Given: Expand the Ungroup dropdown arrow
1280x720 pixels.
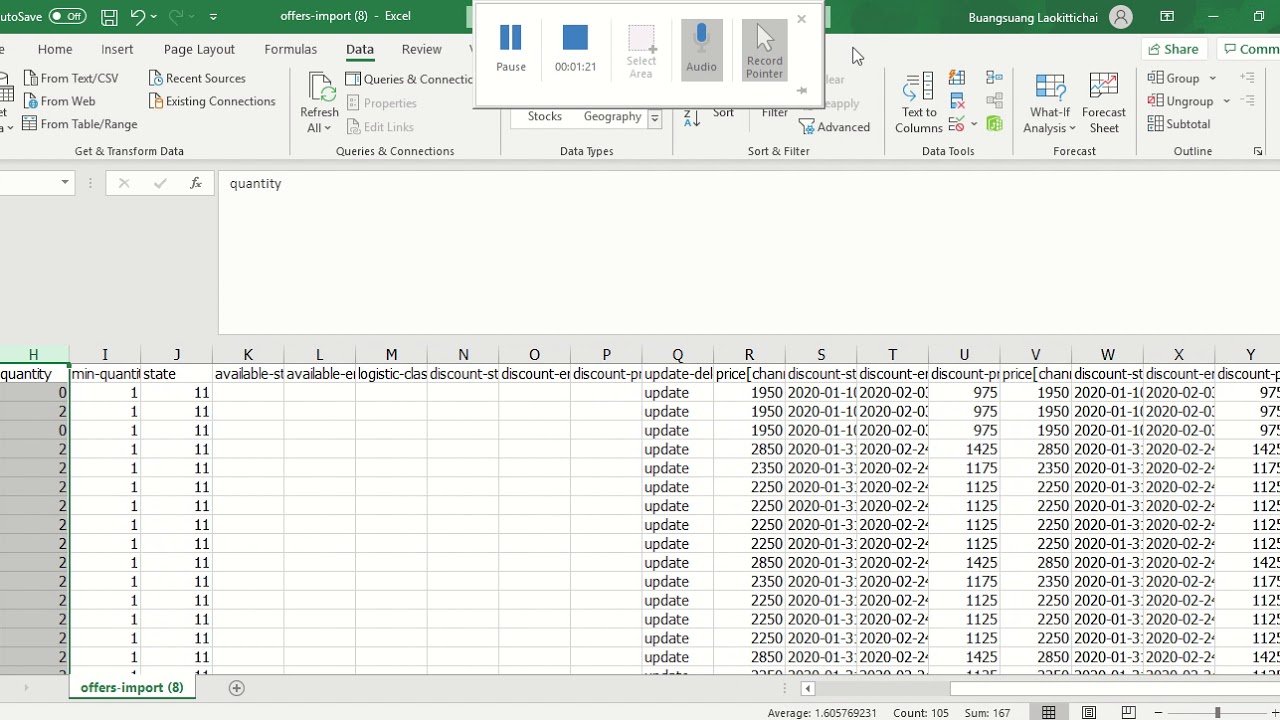Looking at the screenshot, I should click(x=1226, y=101).
